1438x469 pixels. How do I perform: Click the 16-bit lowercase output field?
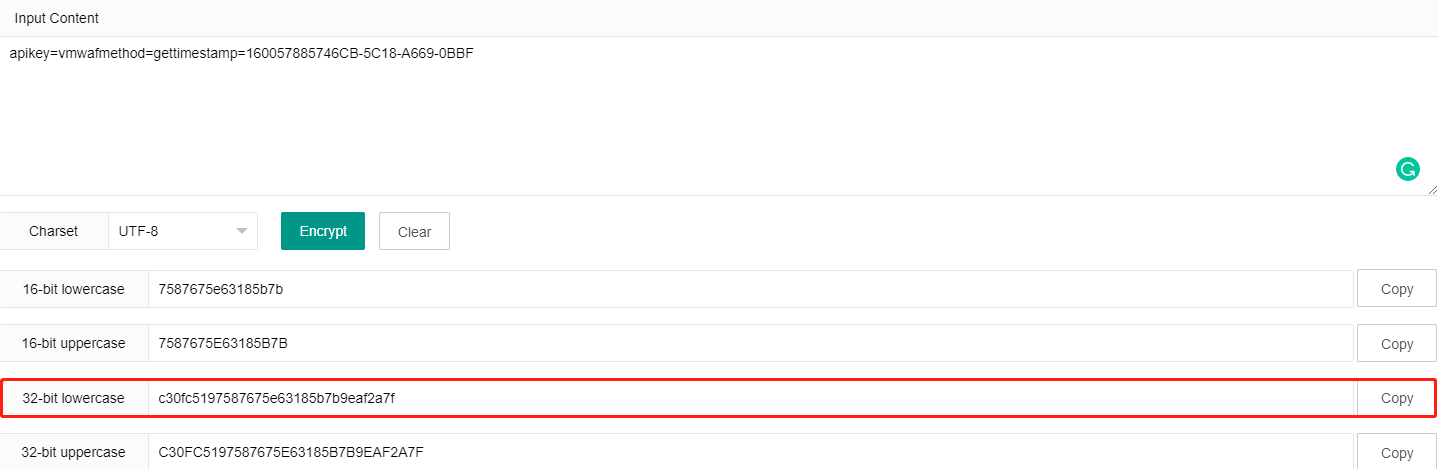pos(751,289)
